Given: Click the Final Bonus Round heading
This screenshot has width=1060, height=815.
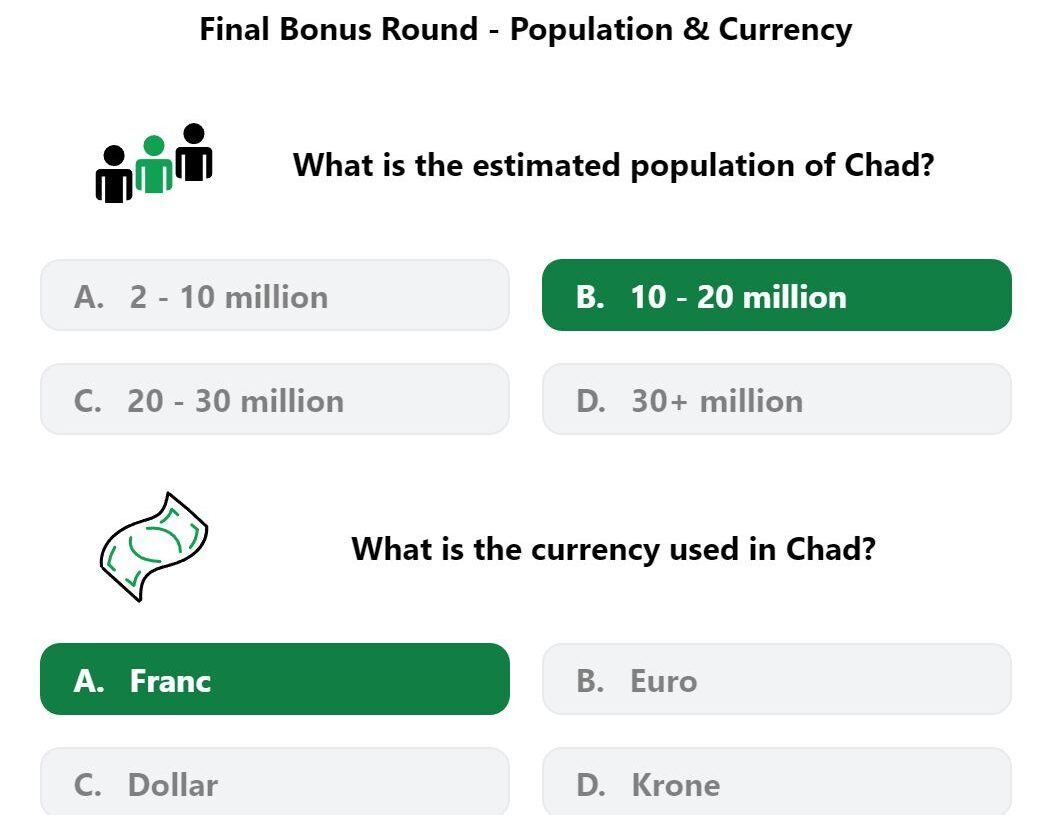Looking at the screenshot, I should [x=526, y=30].
